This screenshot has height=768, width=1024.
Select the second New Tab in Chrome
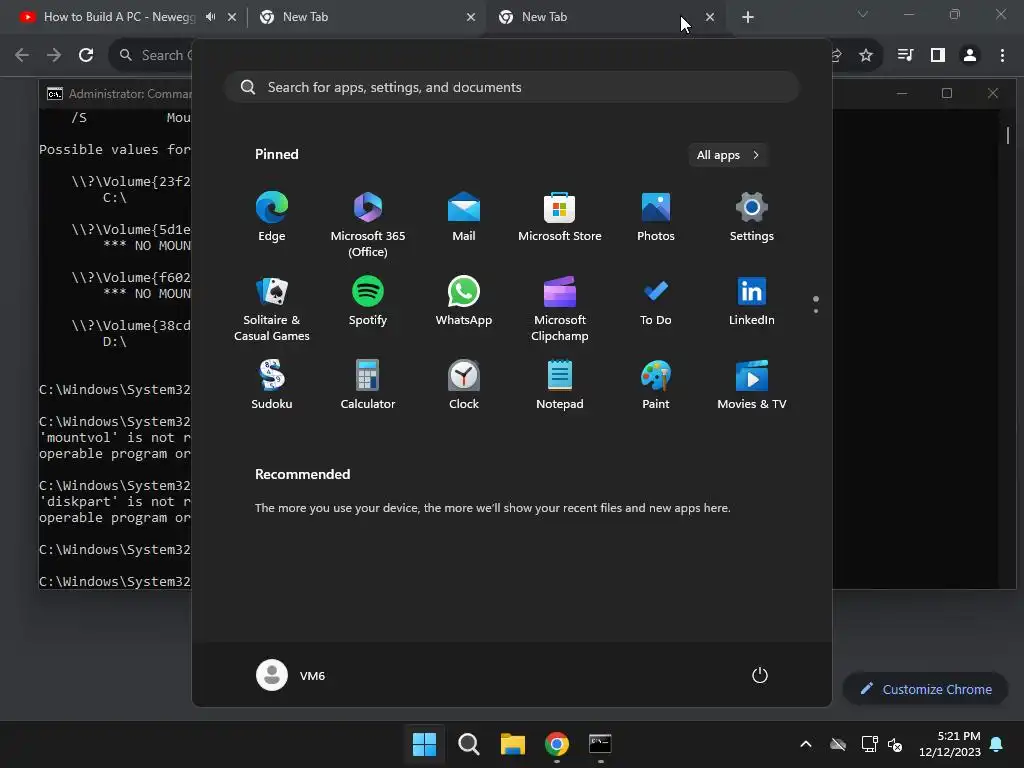click(366, 17)
